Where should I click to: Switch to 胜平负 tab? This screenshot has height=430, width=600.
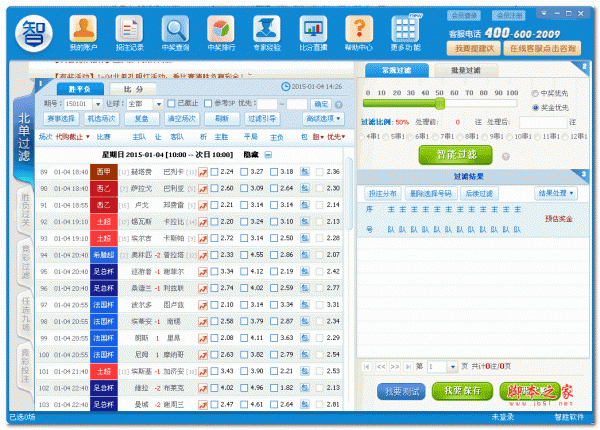pos(80,89)
